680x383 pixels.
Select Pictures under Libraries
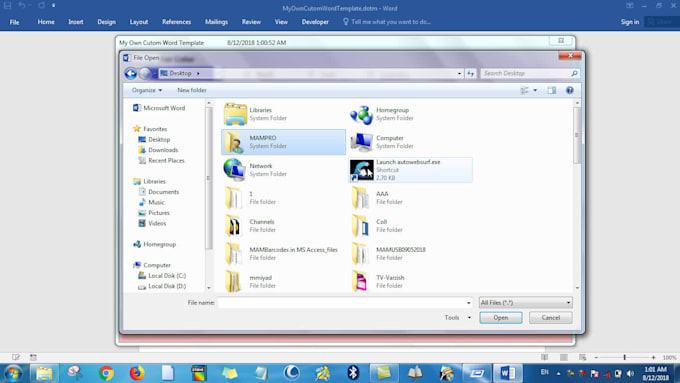click(x=154, y=213)
